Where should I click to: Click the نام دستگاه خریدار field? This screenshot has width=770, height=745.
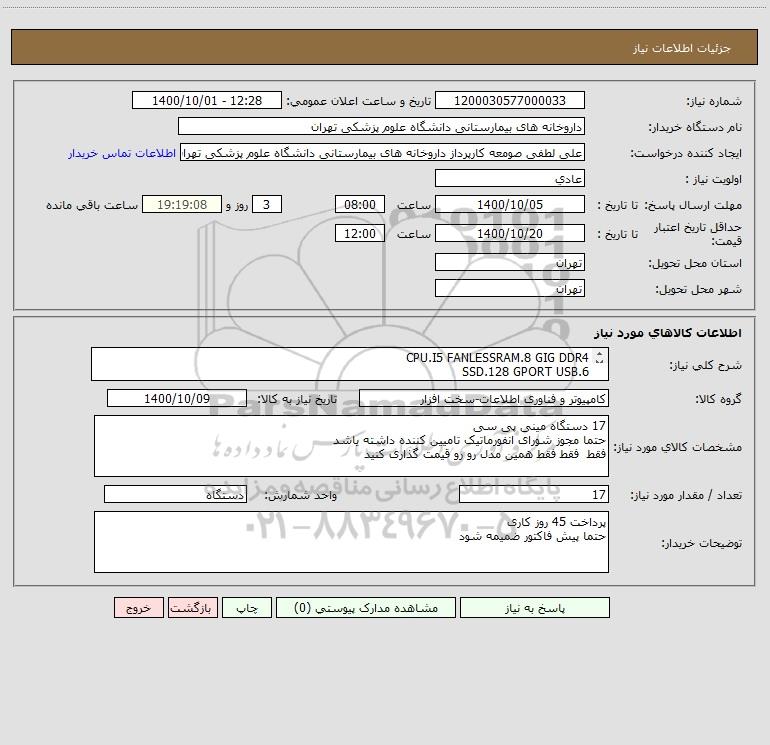[x=381, y=126]
